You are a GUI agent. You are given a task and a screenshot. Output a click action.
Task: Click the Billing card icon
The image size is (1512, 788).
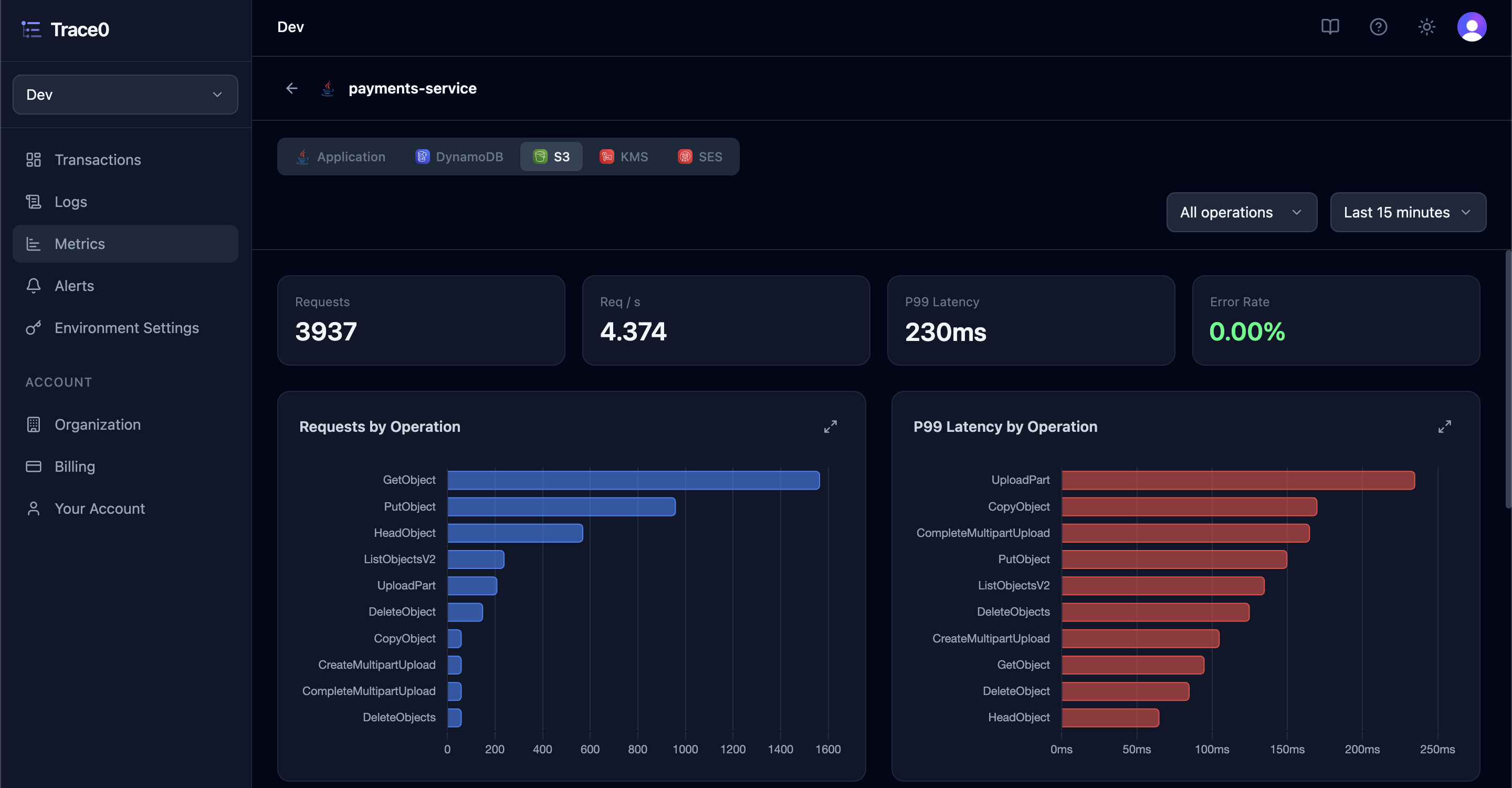pos(34,466)
